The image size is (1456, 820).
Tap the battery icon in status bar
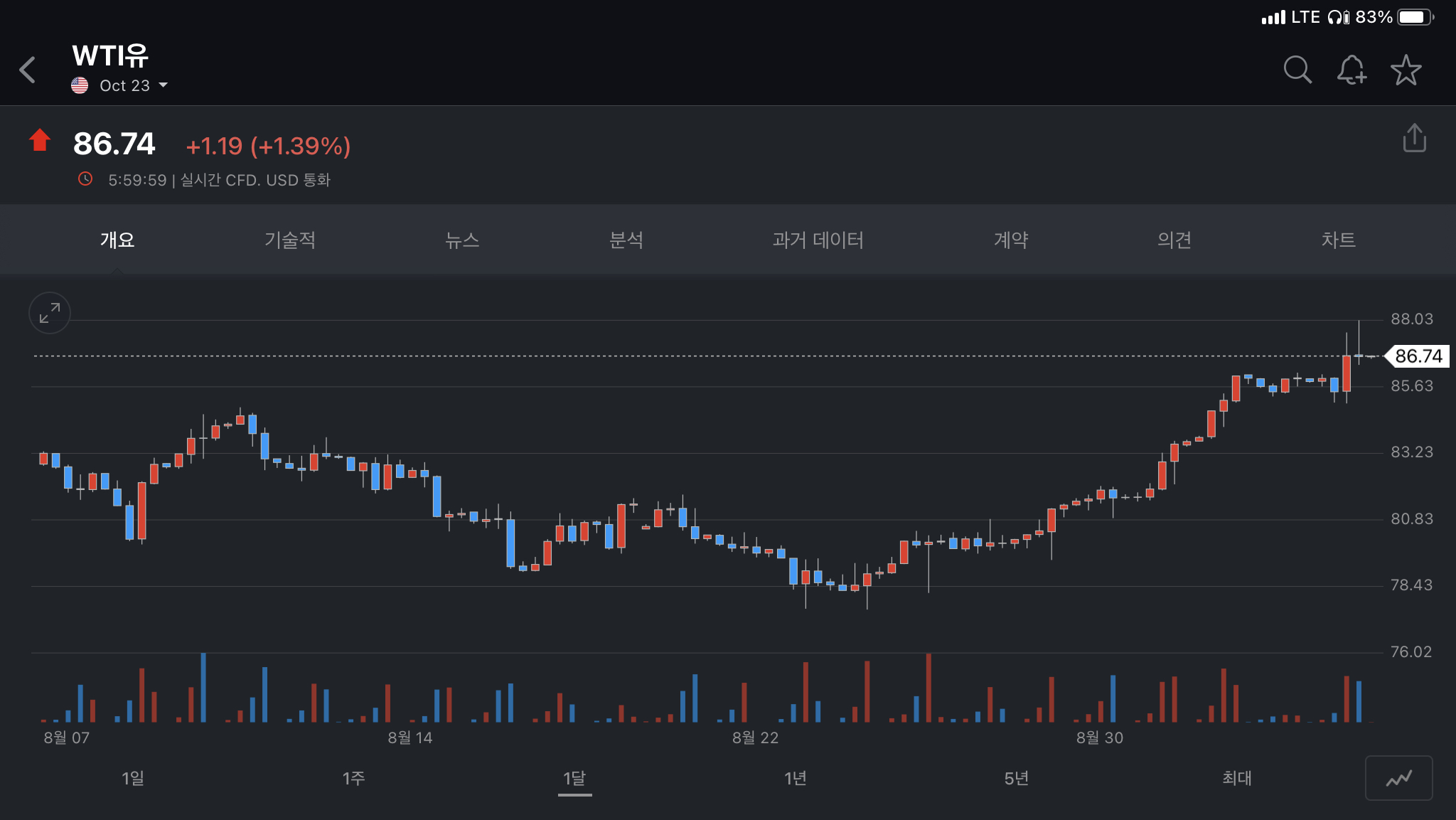(x=1415, y=17)
